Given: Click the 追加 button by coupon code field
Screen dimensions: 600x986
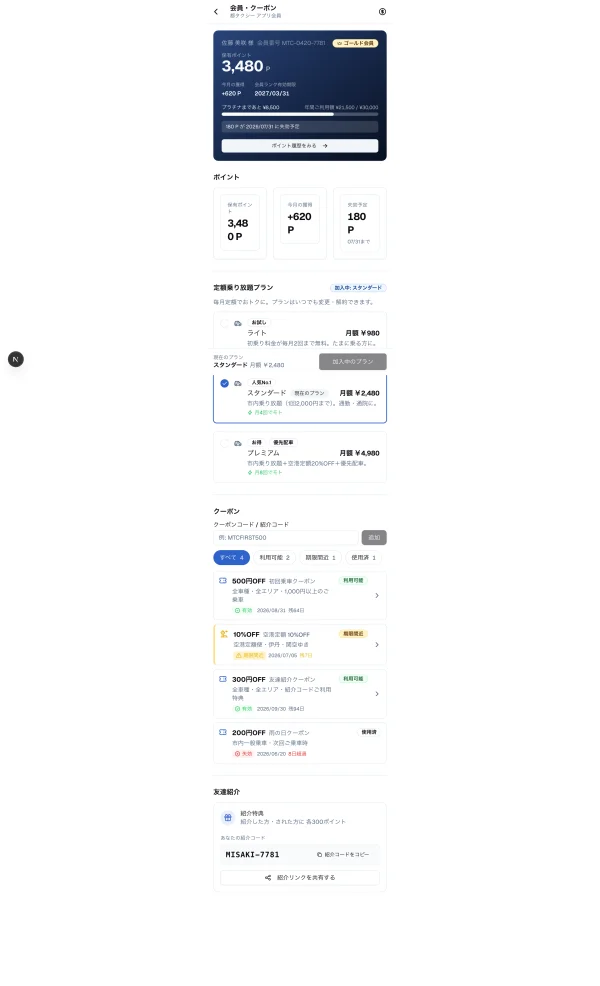Looking at the screenshot, I should coord(374,537).
